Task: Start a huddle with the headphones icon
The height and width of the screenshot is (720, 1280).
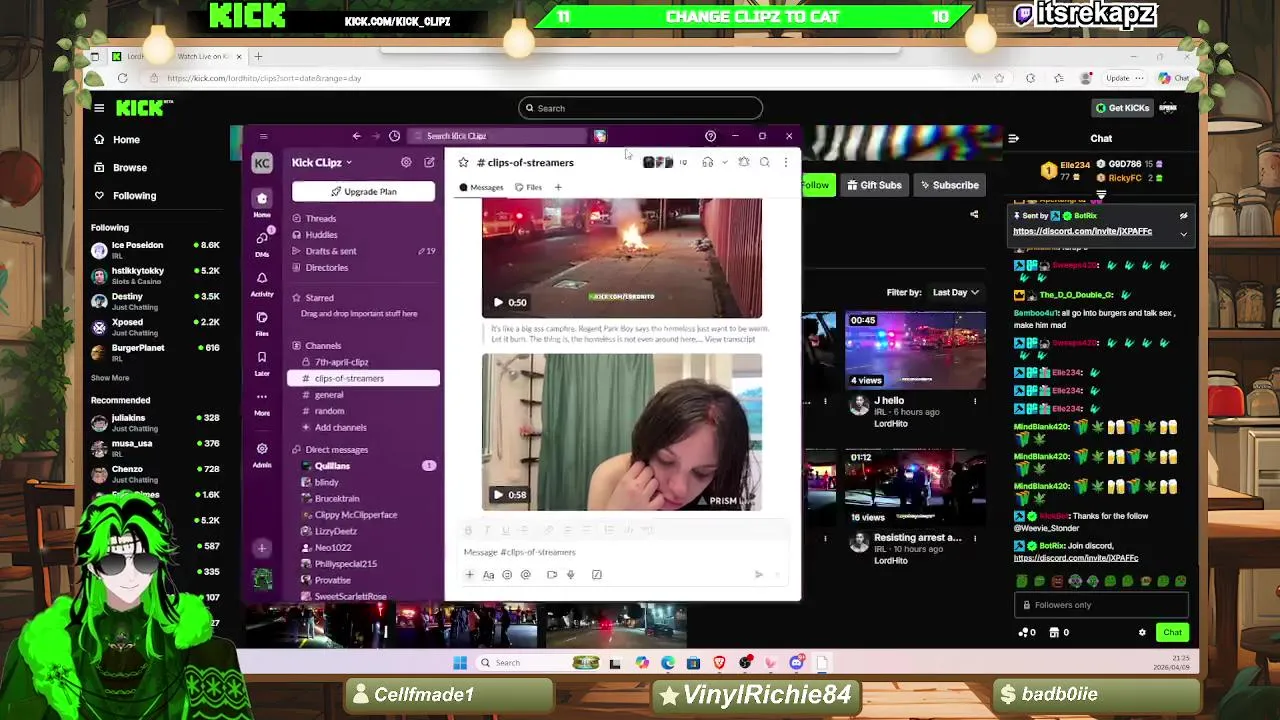Action: pyautogui.click(x=707, y=162)
